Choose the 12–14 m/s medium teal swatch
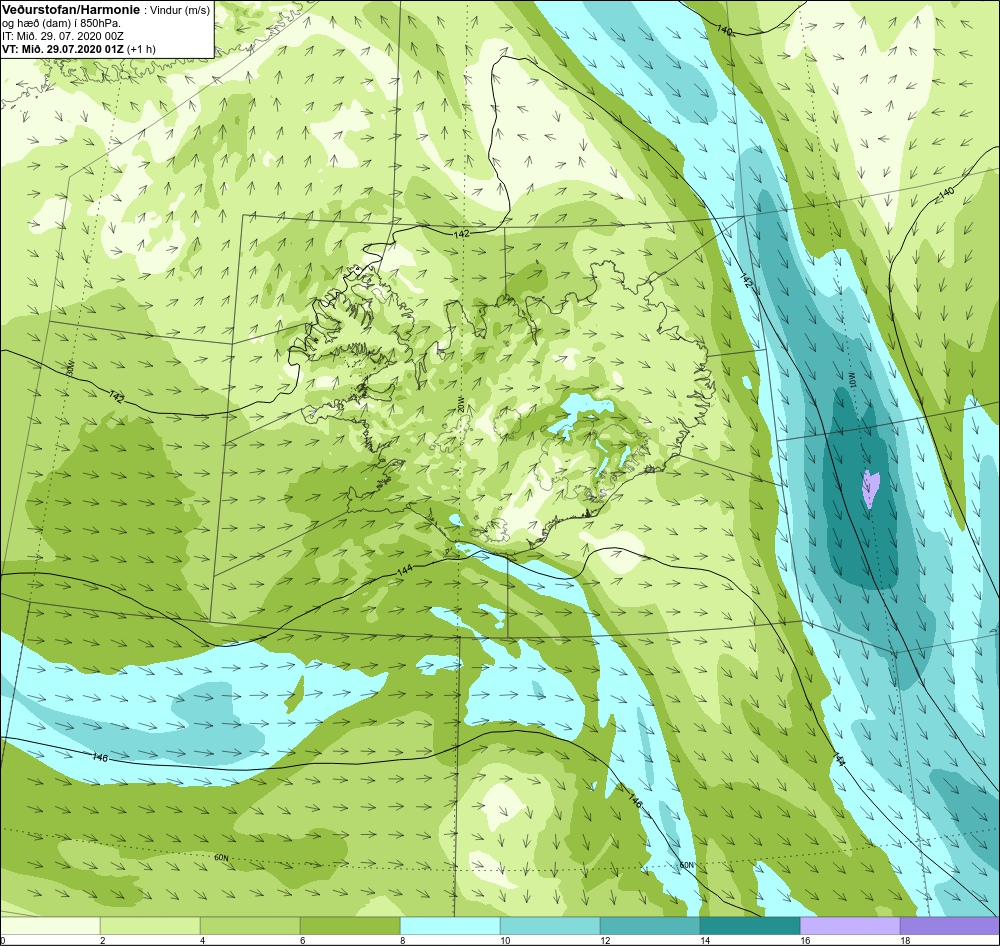 pyautogui.click(x=650, y=925)
